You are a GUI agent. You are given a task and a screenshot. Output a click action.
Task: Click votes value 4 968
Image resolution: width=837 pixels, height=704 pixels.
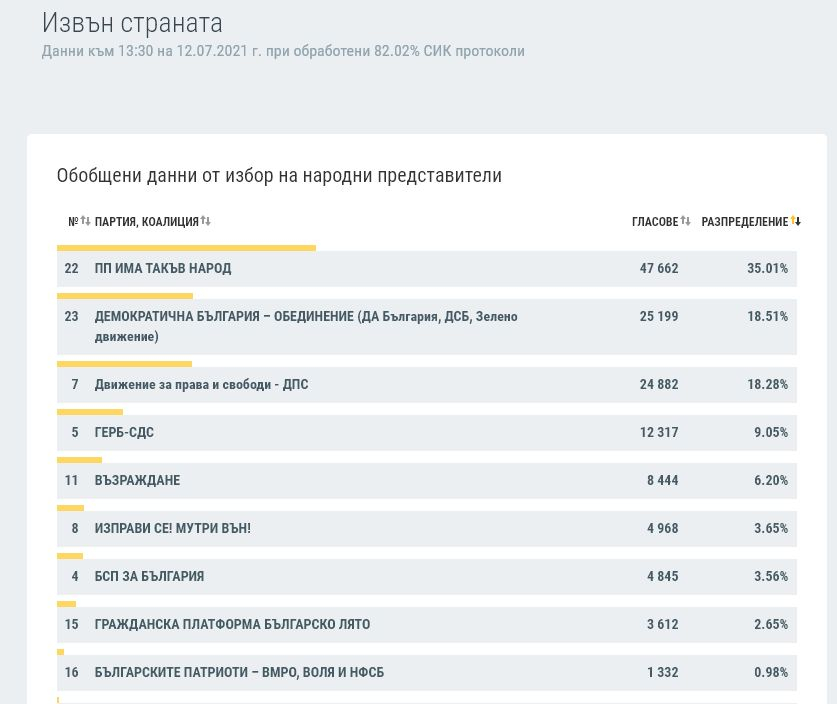click(x=662, y=529)
